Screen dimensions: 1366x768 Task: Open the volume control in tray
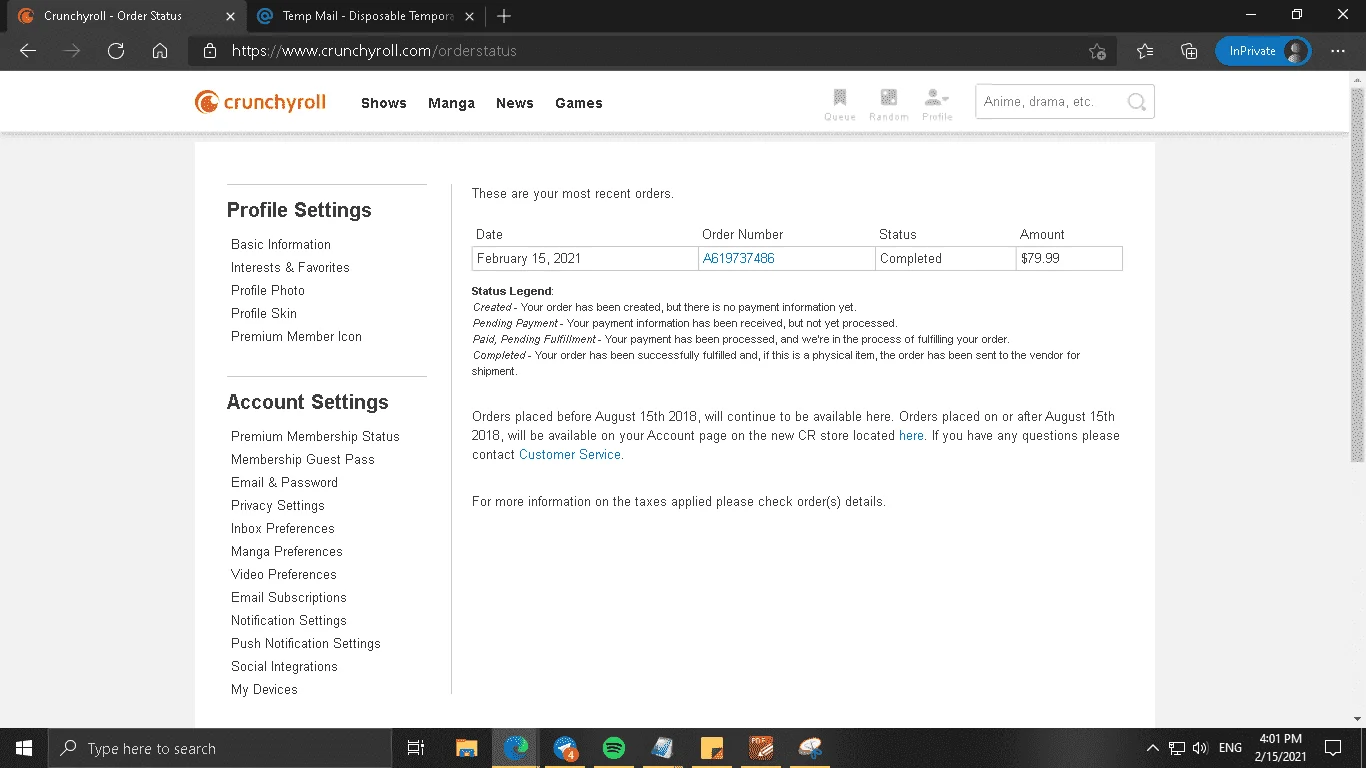click(x=1200, y=748)
